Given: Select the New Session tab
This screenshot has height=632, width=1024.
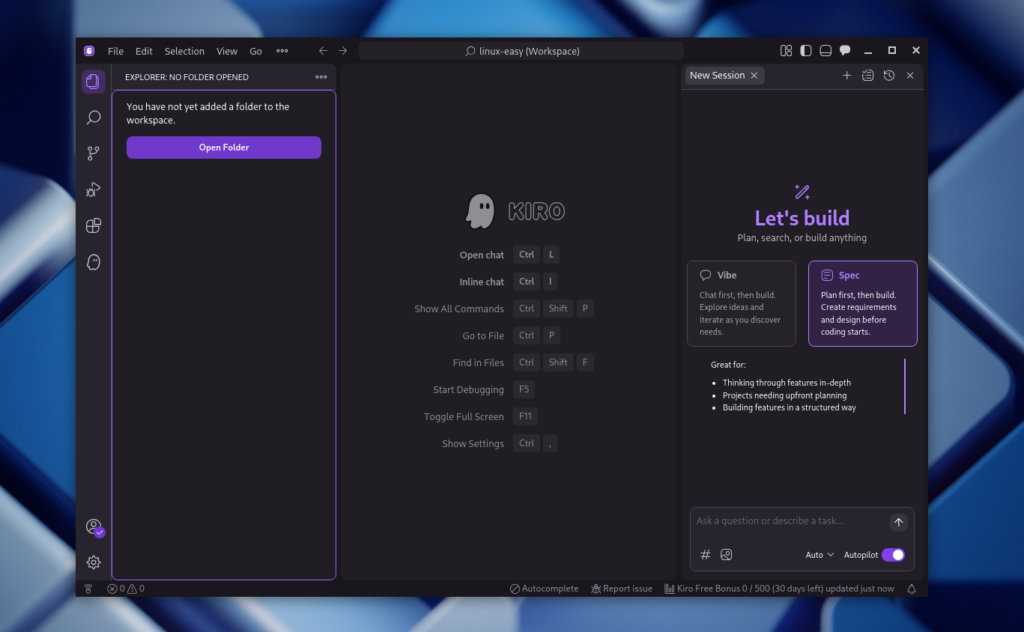Looking at the screenshot, I should [718, 75].
